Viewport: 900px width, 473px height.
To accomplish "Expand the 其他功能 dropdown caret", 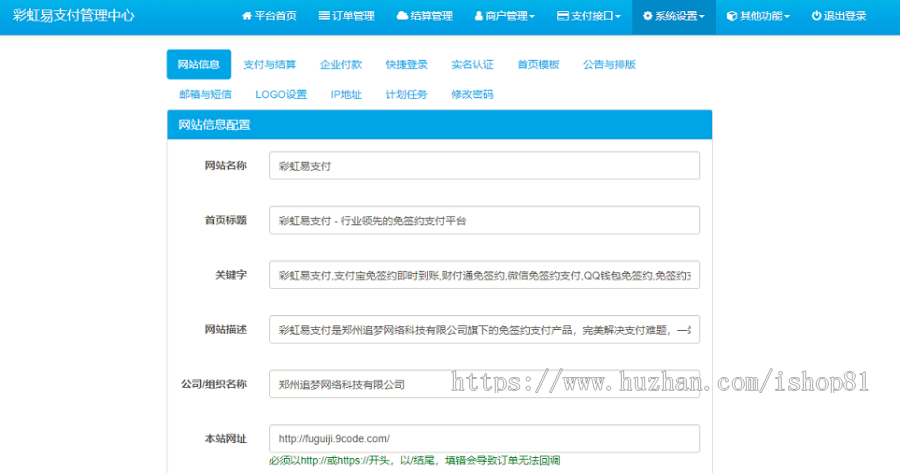I will 787,17.
